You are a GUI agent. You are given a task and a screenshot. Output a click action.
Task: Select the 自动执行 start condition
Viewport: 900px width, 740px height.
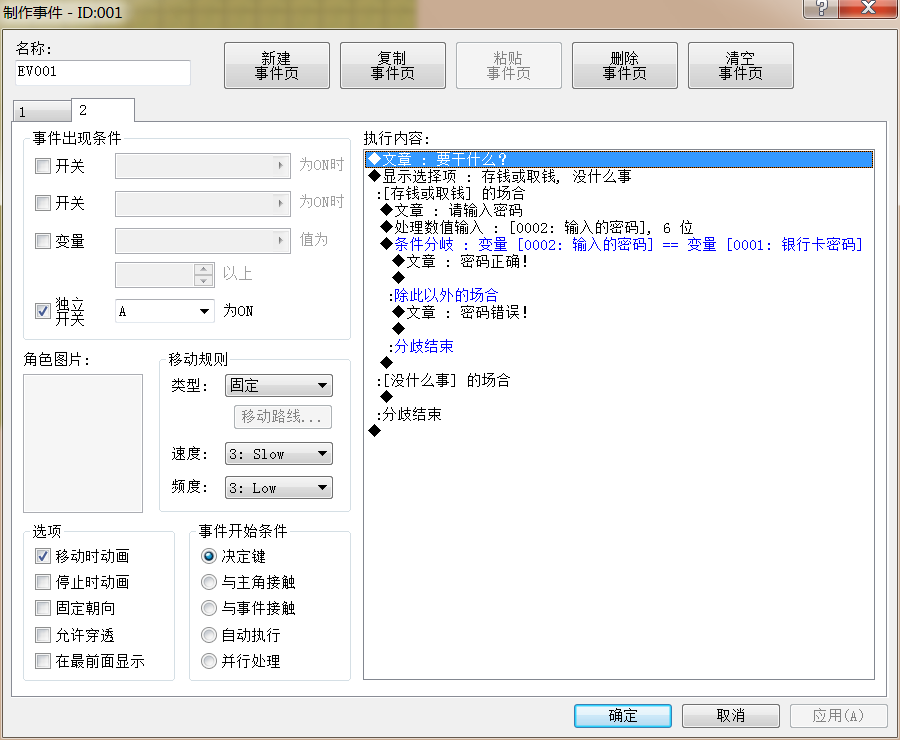(209, 634)
